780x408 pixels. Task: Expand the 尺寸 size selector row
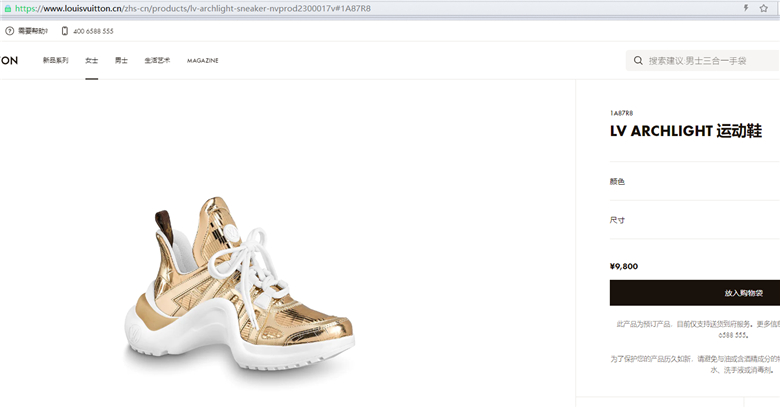coord(695,220)
